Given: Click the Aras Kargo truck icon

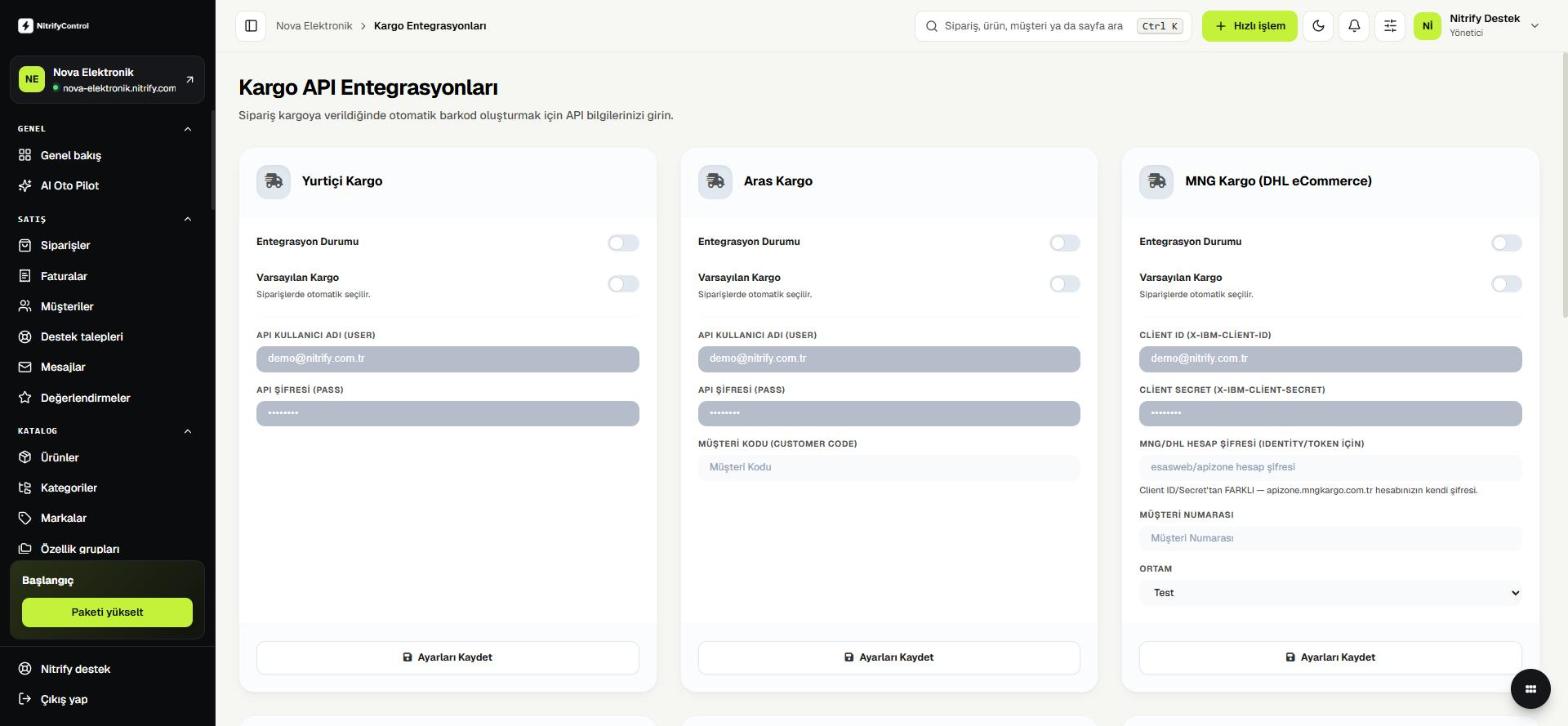Looking at the screenshot, I should pyautogui.click(x=715, y=182).
